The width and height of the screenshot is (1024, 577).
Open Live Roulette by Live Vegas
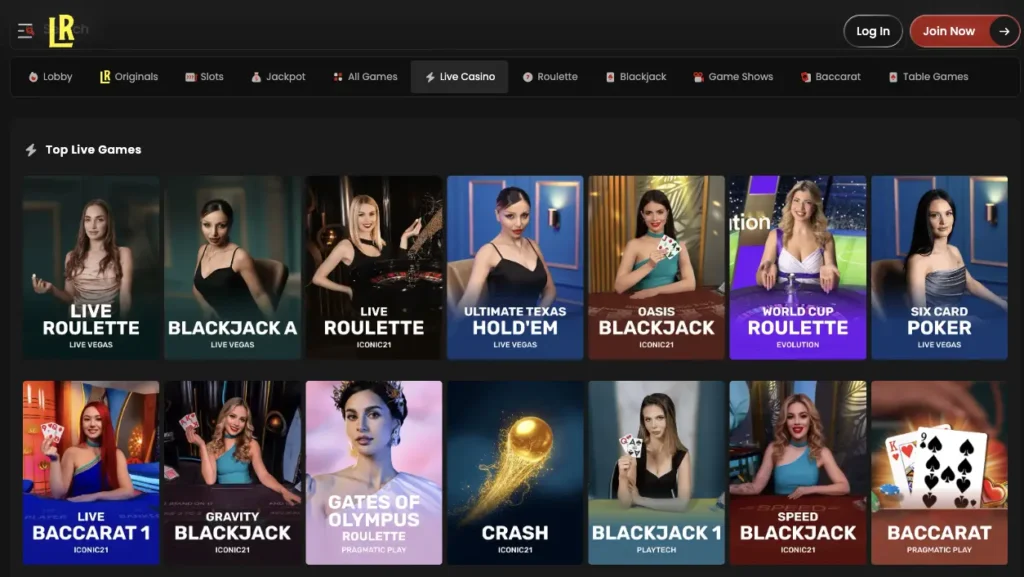point(91,268)
